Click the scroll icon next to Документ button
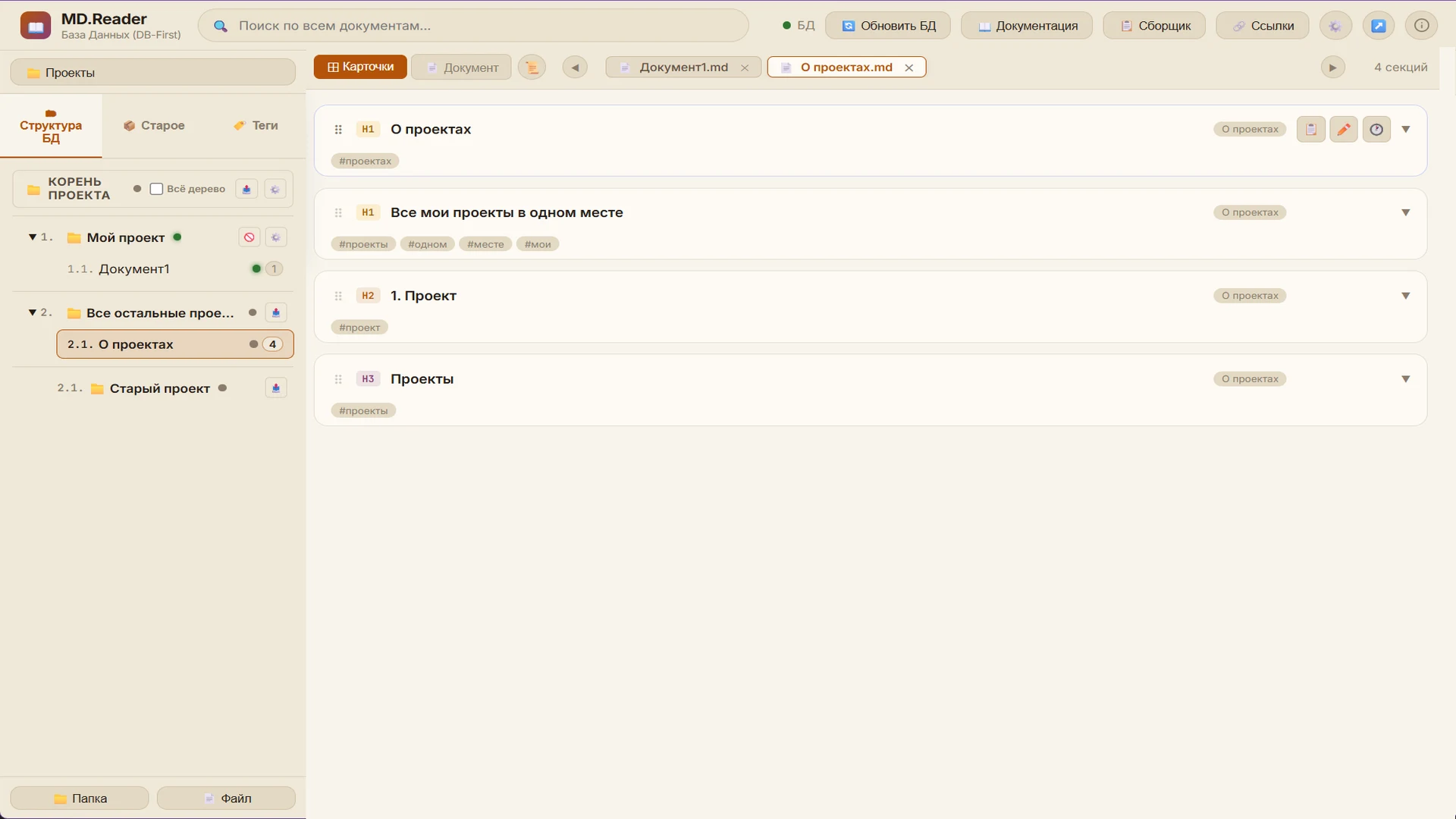 [532, 67]
